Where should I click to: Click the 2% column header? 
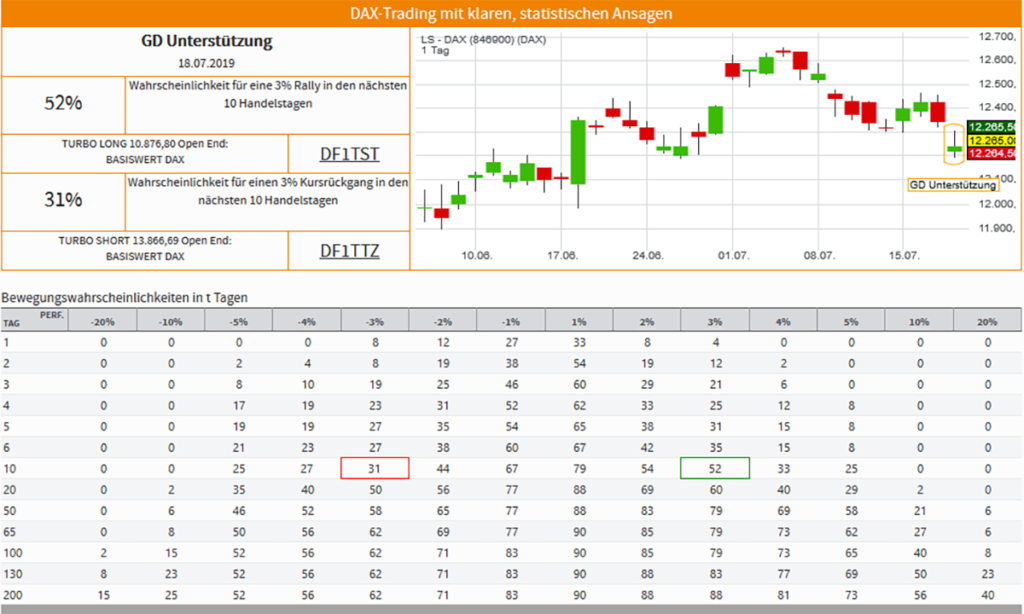[x=647, y=321]
